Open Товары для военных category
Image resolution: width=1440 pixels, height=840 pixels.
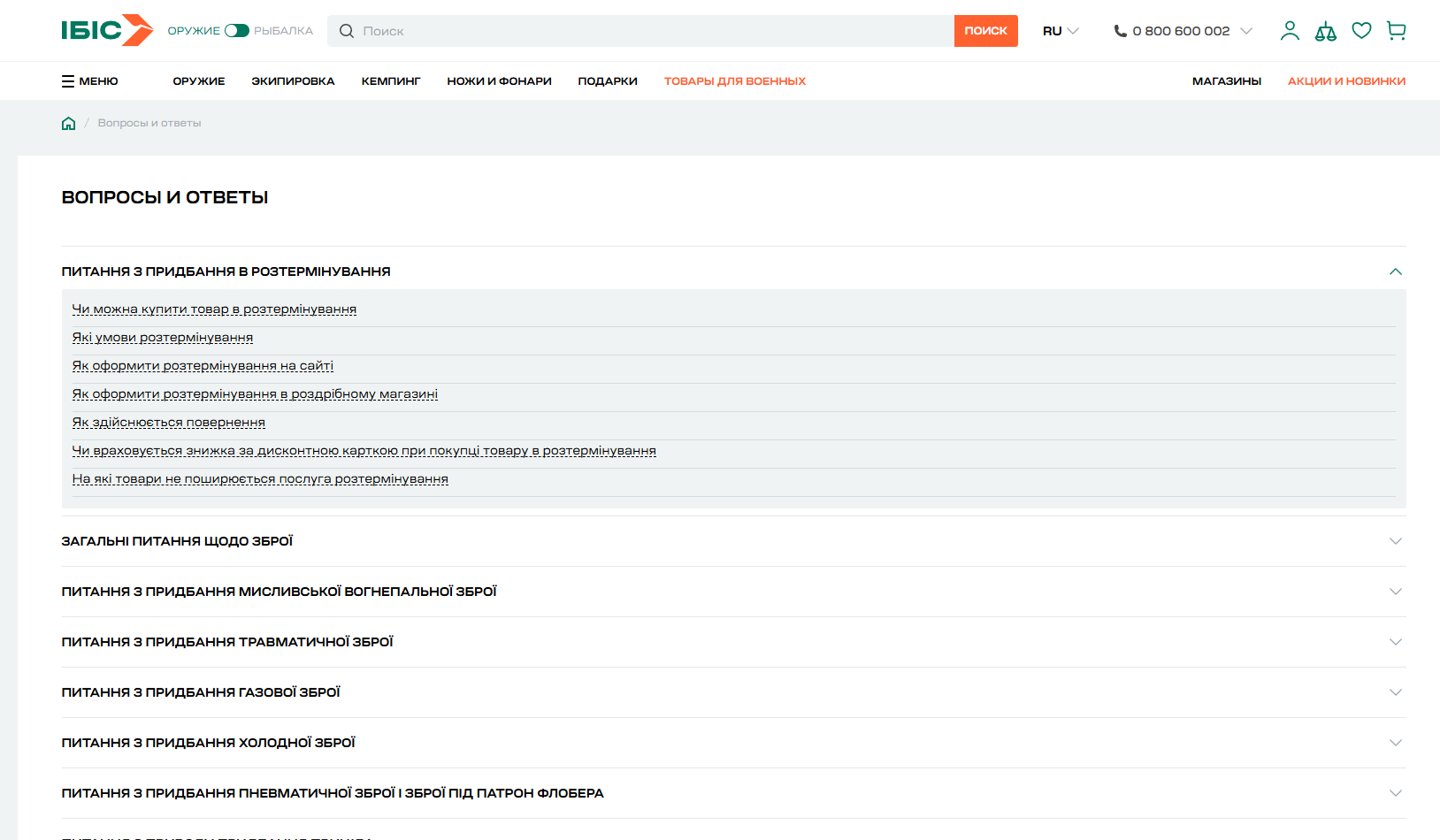point(734,81)
